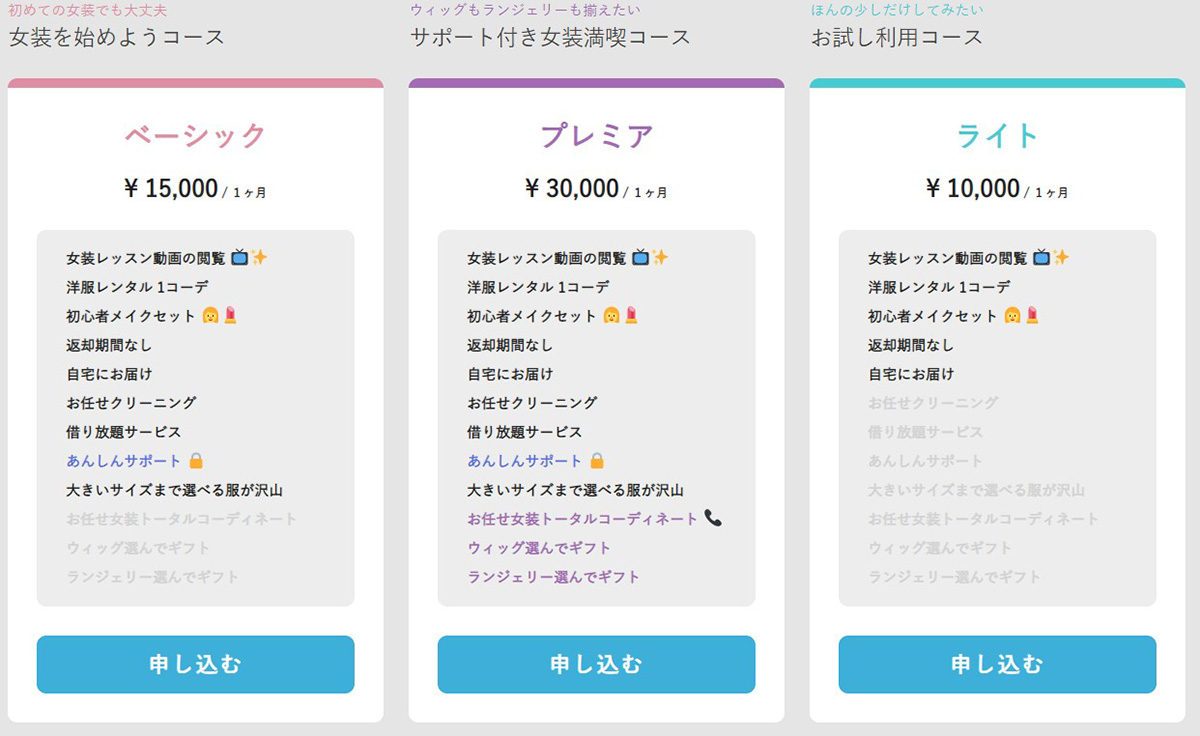Click the ¥ 30,000 price text

coord(572,188)
